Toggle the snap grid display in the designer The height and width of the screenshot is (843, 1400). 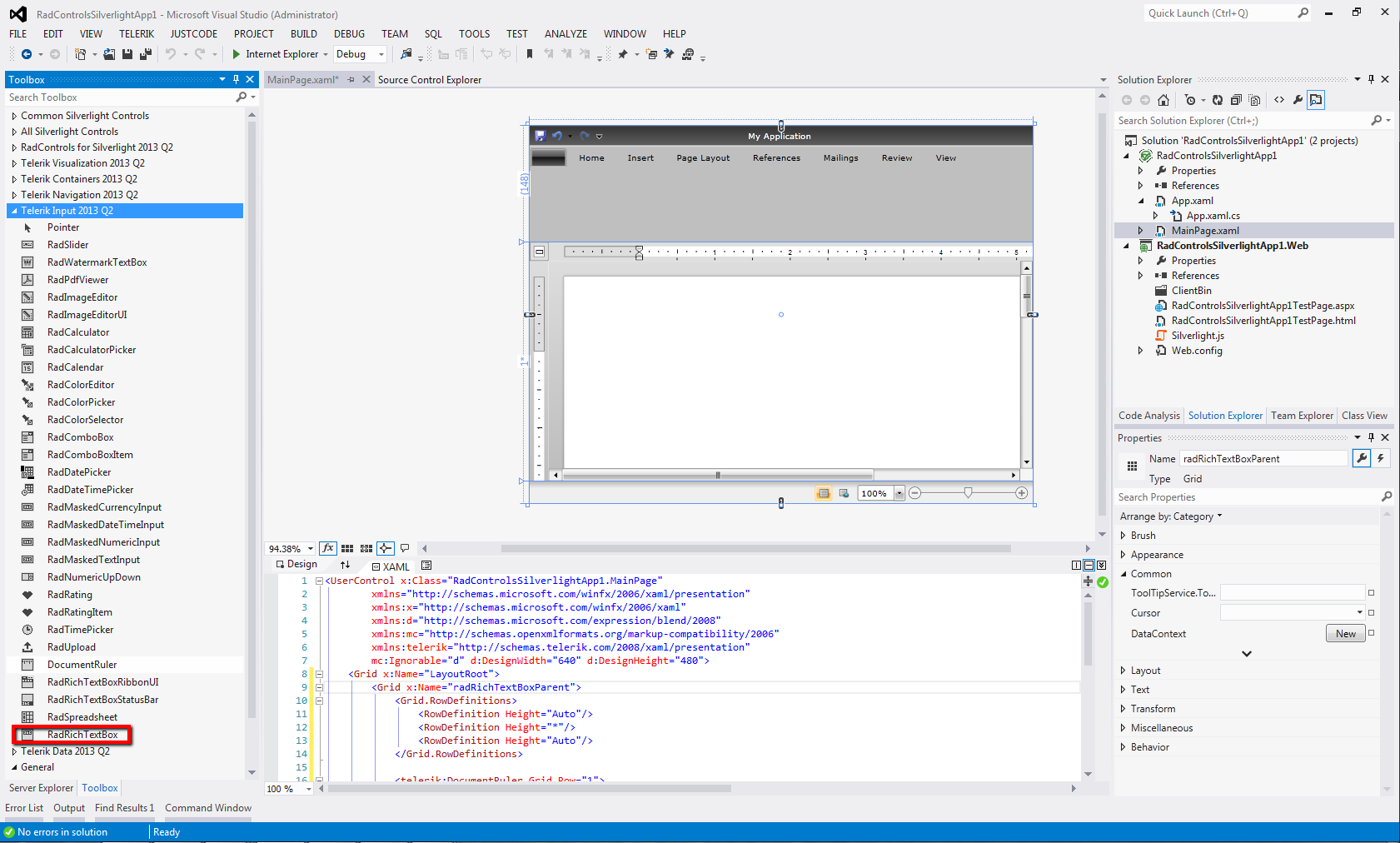coord(347,548)
